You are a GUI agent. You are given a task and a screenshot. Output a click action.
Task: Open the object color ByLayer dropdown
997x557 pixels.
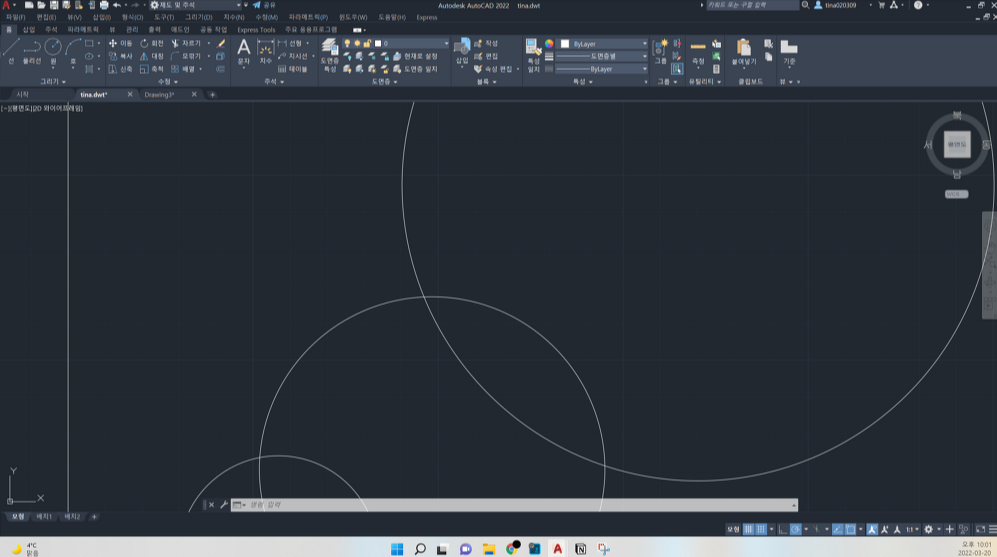[x=603, y=44]
